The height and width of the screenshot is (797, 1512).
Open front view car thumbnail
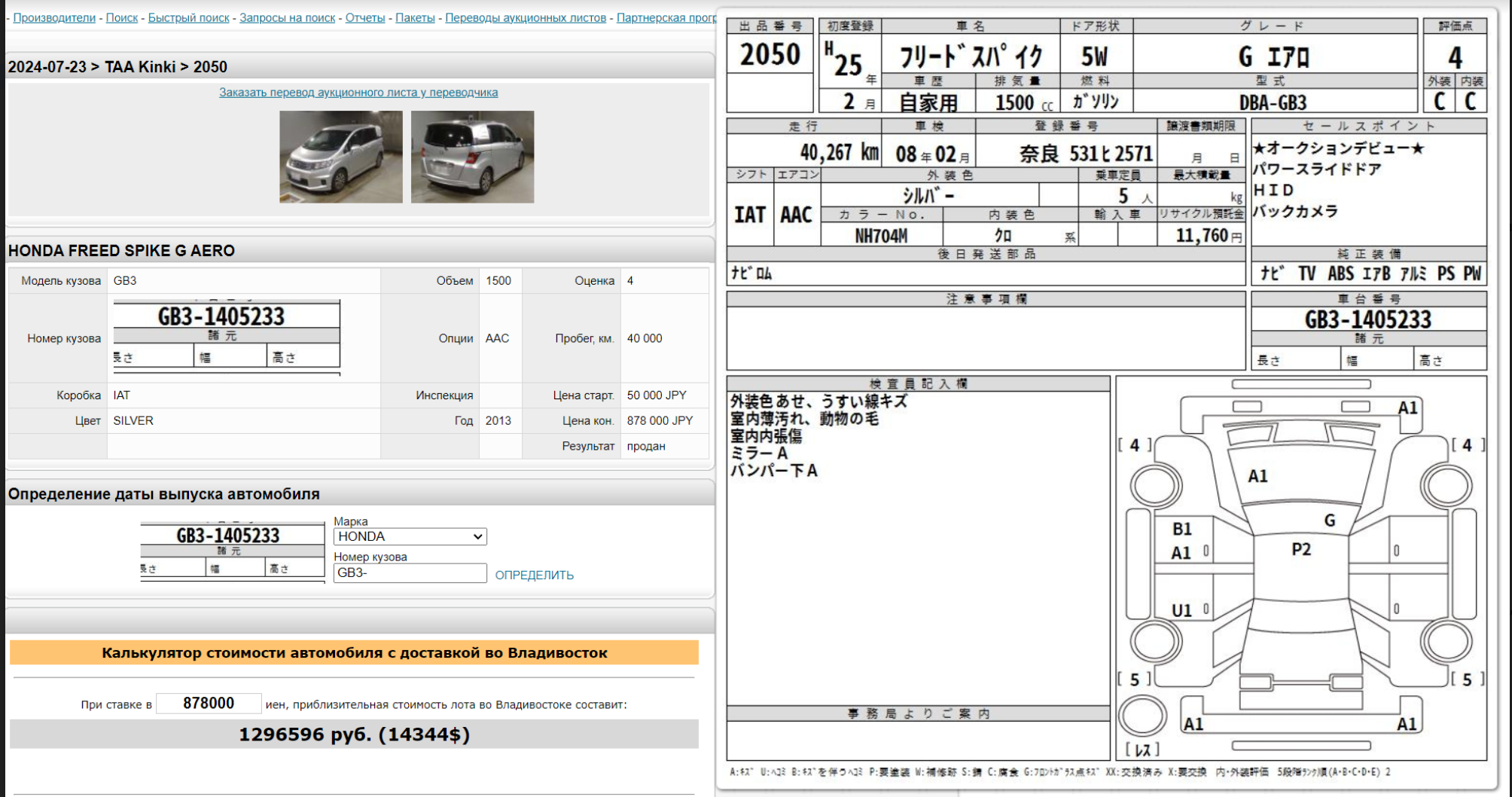coord(341,157)
